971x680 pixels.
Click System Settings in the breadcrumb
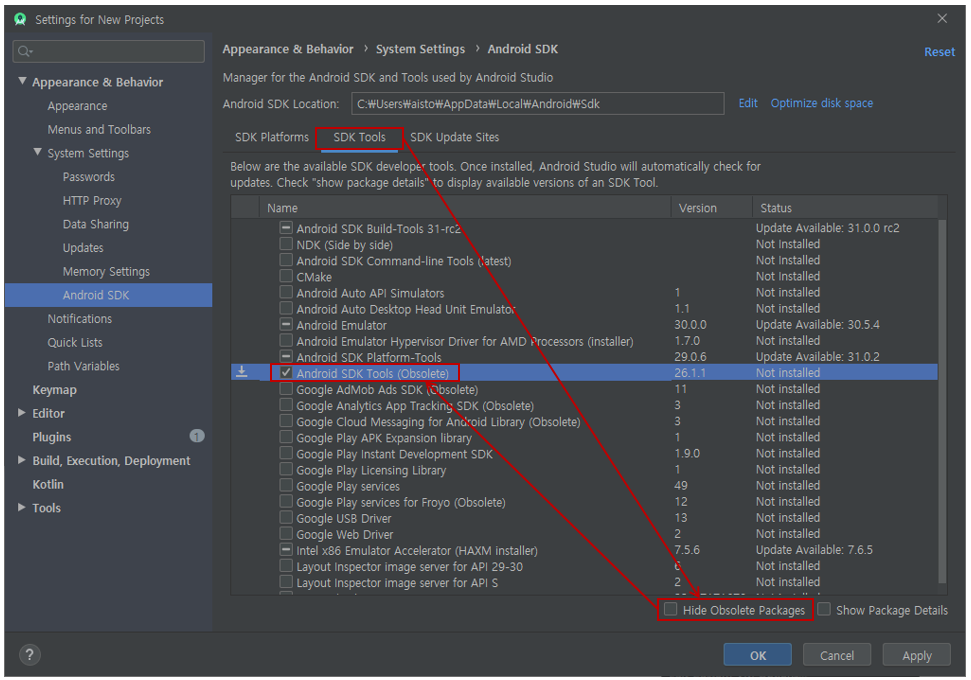pyautogui.click(x=420, y=49)
